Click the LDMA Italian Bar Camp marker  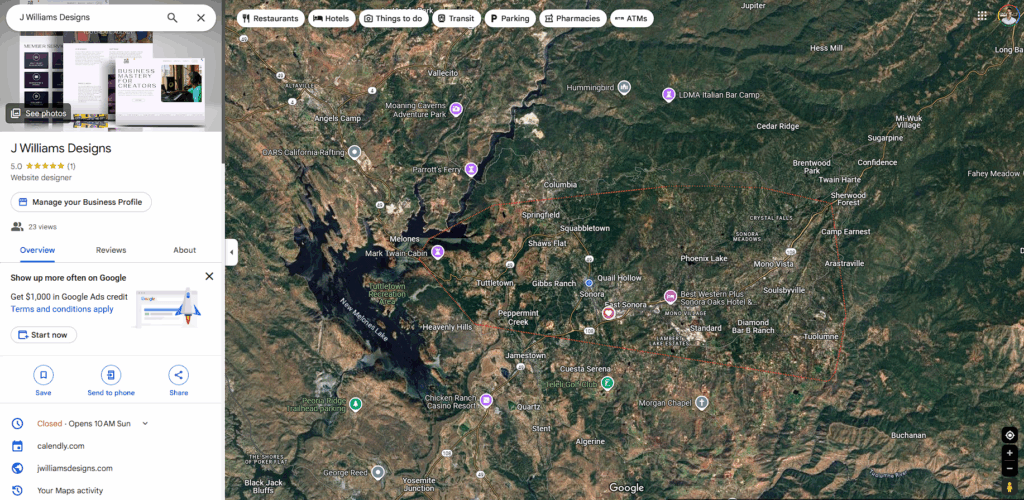click(x=669, y=95)
